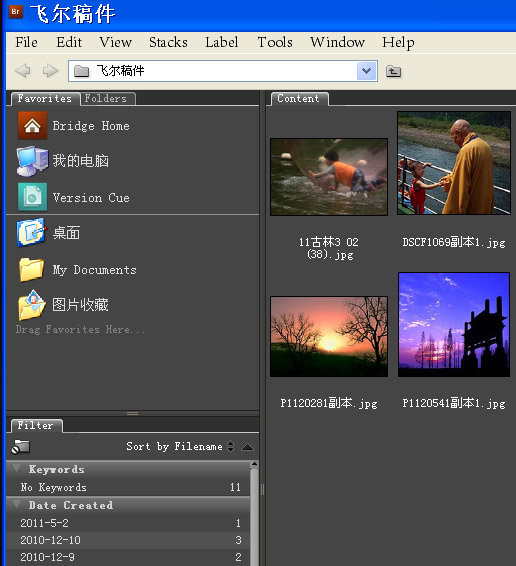Open the Tools menu
This screenshot has height=566, width=516.
275,42
